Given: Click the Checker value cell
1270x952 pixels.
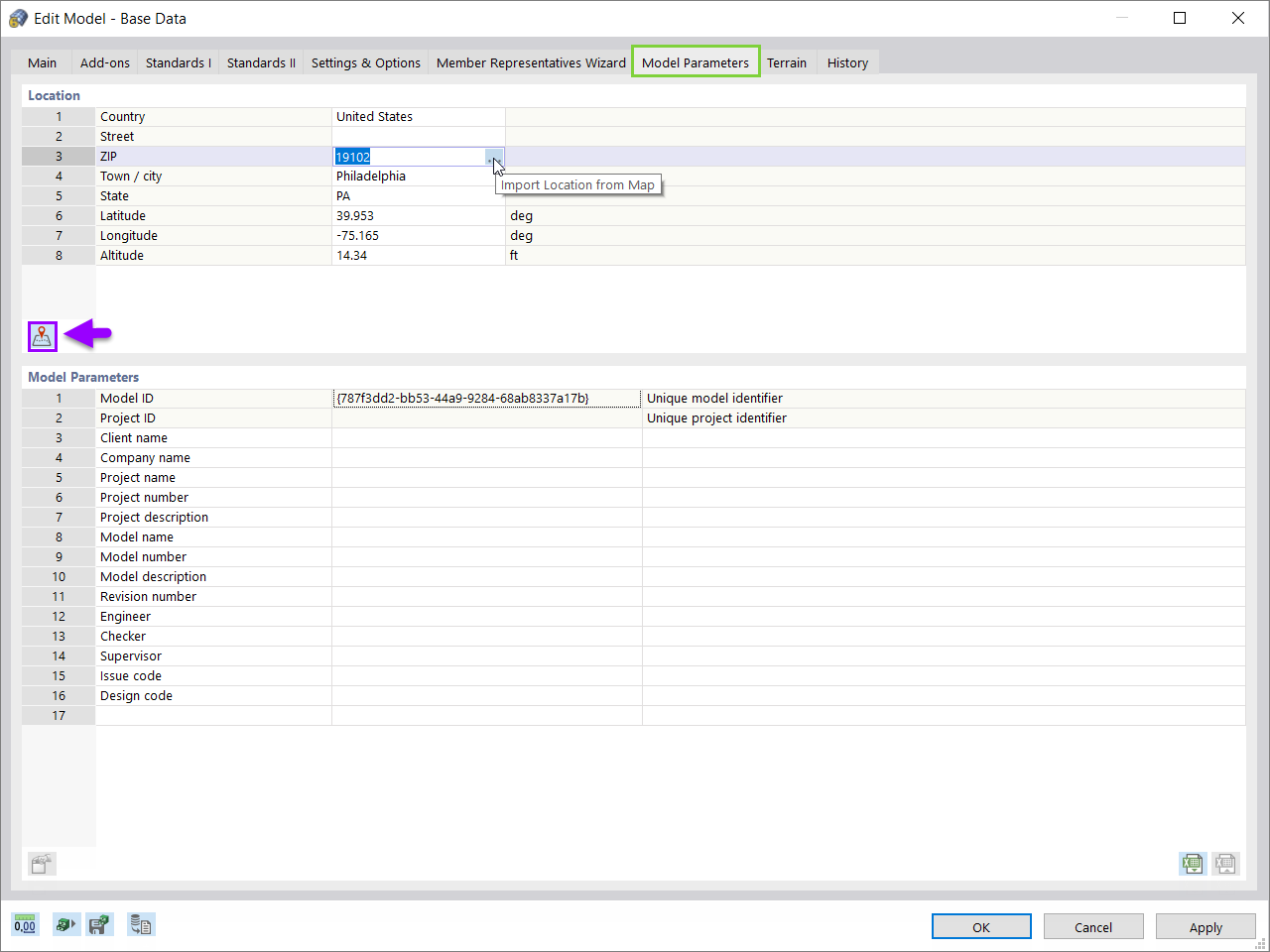Looking at the screenshot, I should coord(487,637).
